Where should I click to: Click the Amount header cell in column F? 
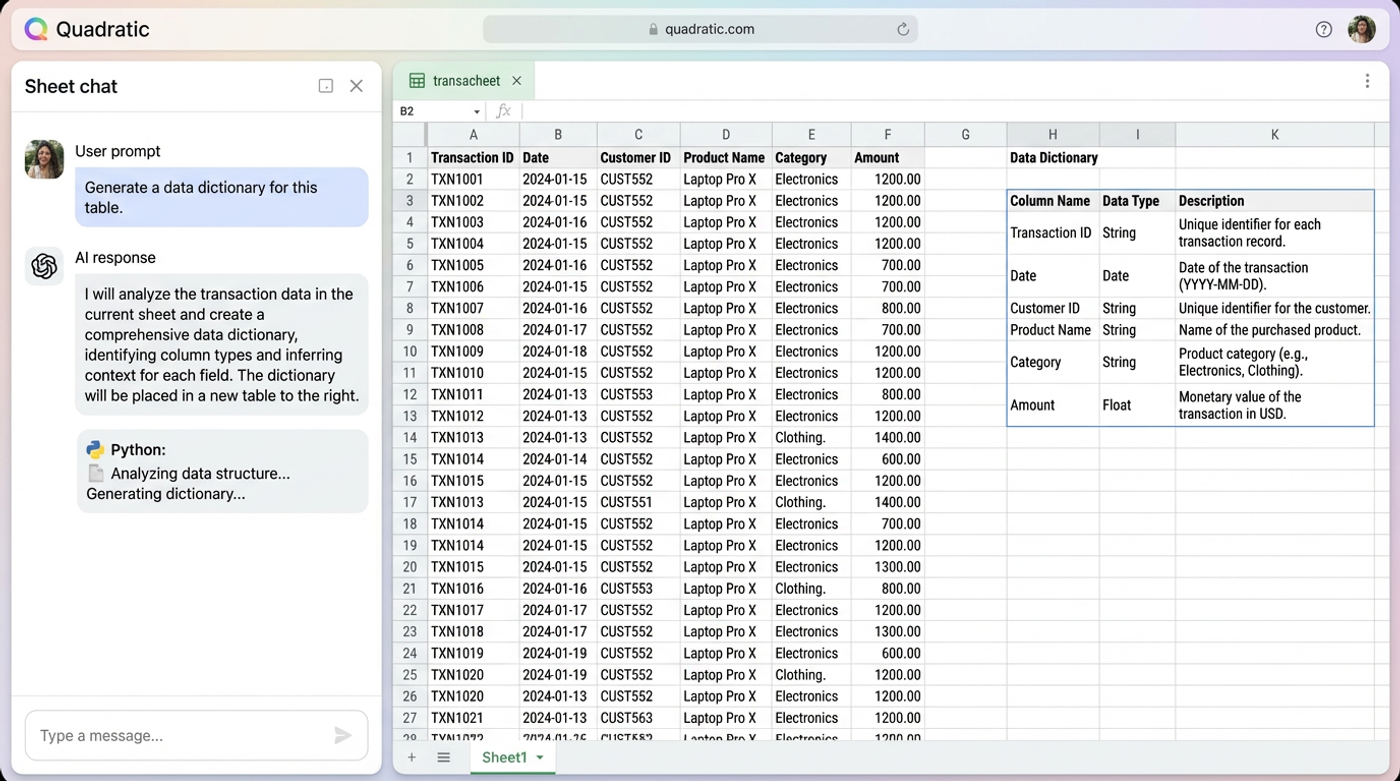tap(888, 158)
